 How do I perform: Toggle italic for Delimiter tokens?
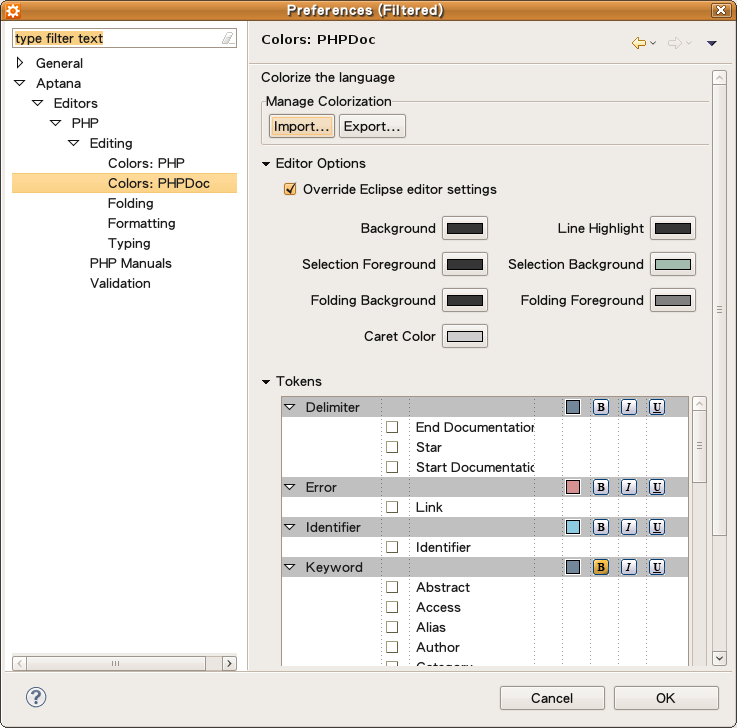pyautogui.click(x=628, y=407)
